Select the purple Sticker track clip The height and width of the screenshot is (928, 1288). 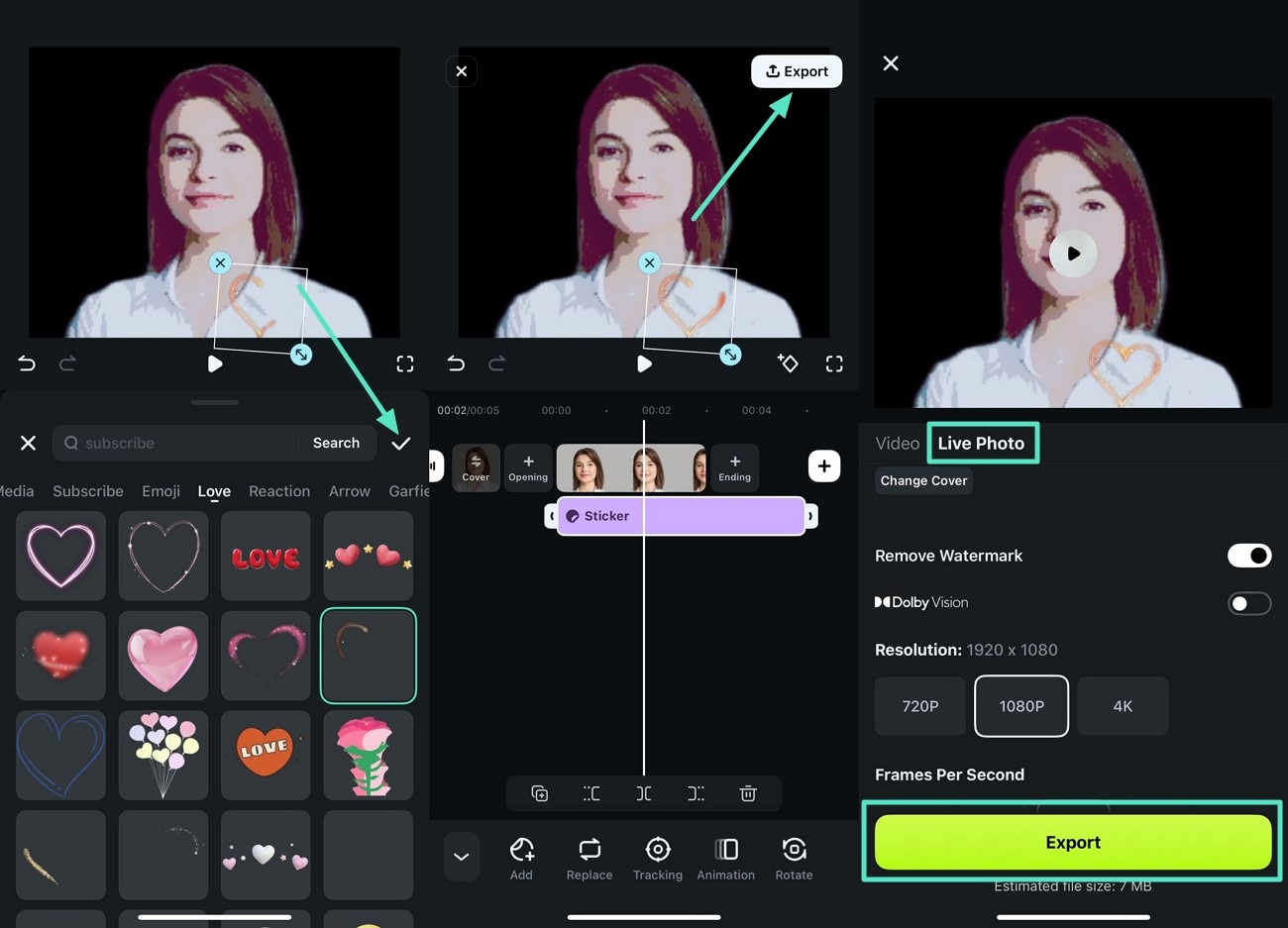(x=681, y=516)
